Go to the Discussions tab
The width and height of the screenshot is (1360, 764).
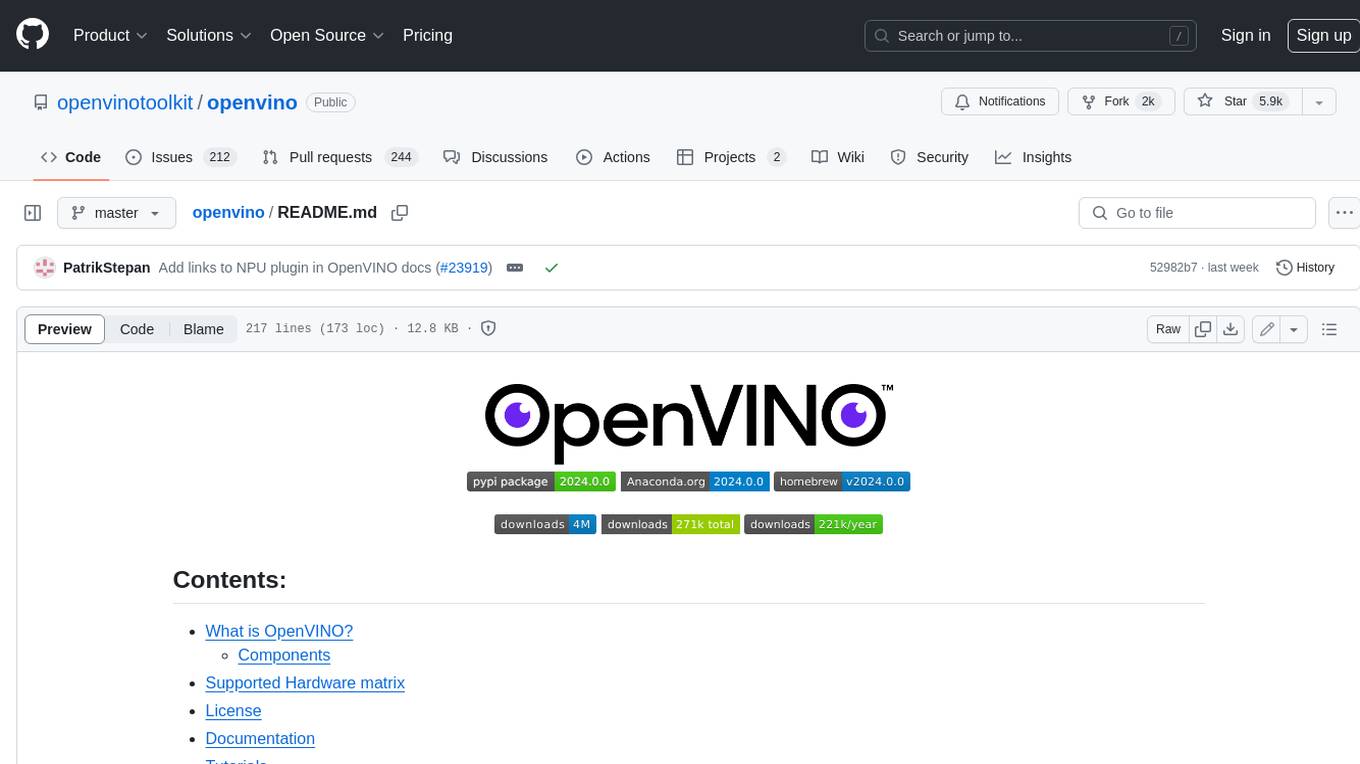496,157
